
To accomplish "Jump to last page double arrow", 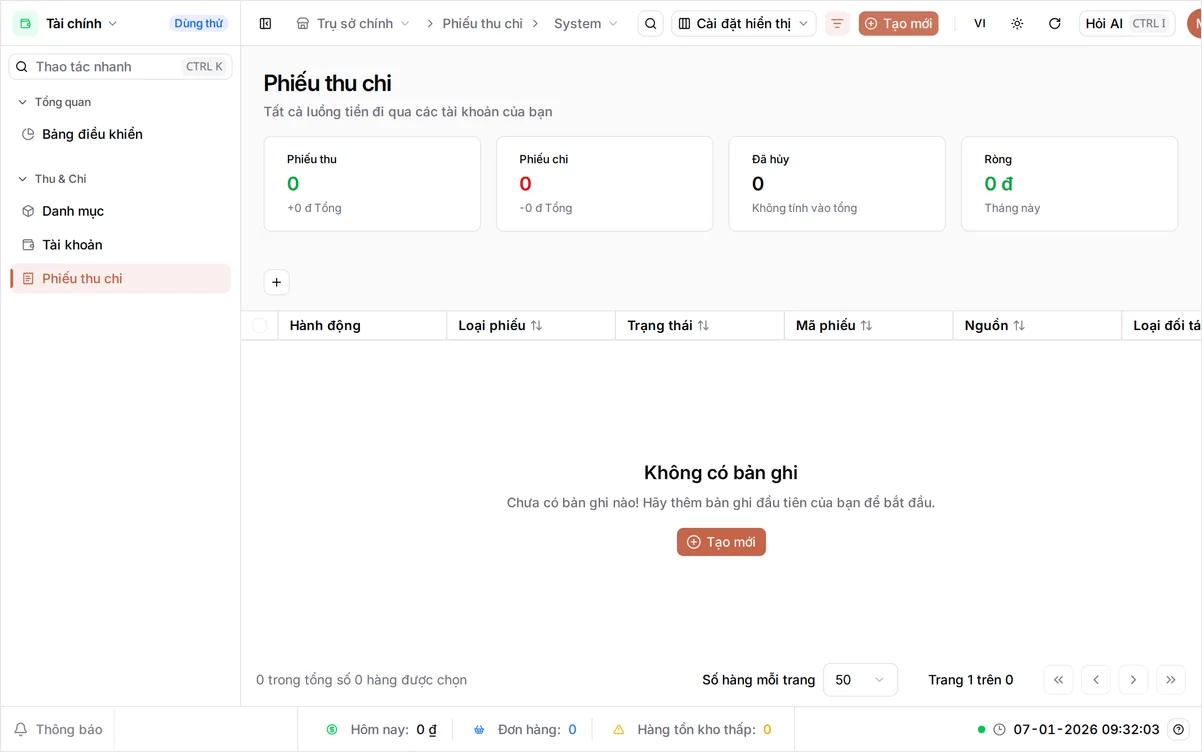I will pos(1171,680).
